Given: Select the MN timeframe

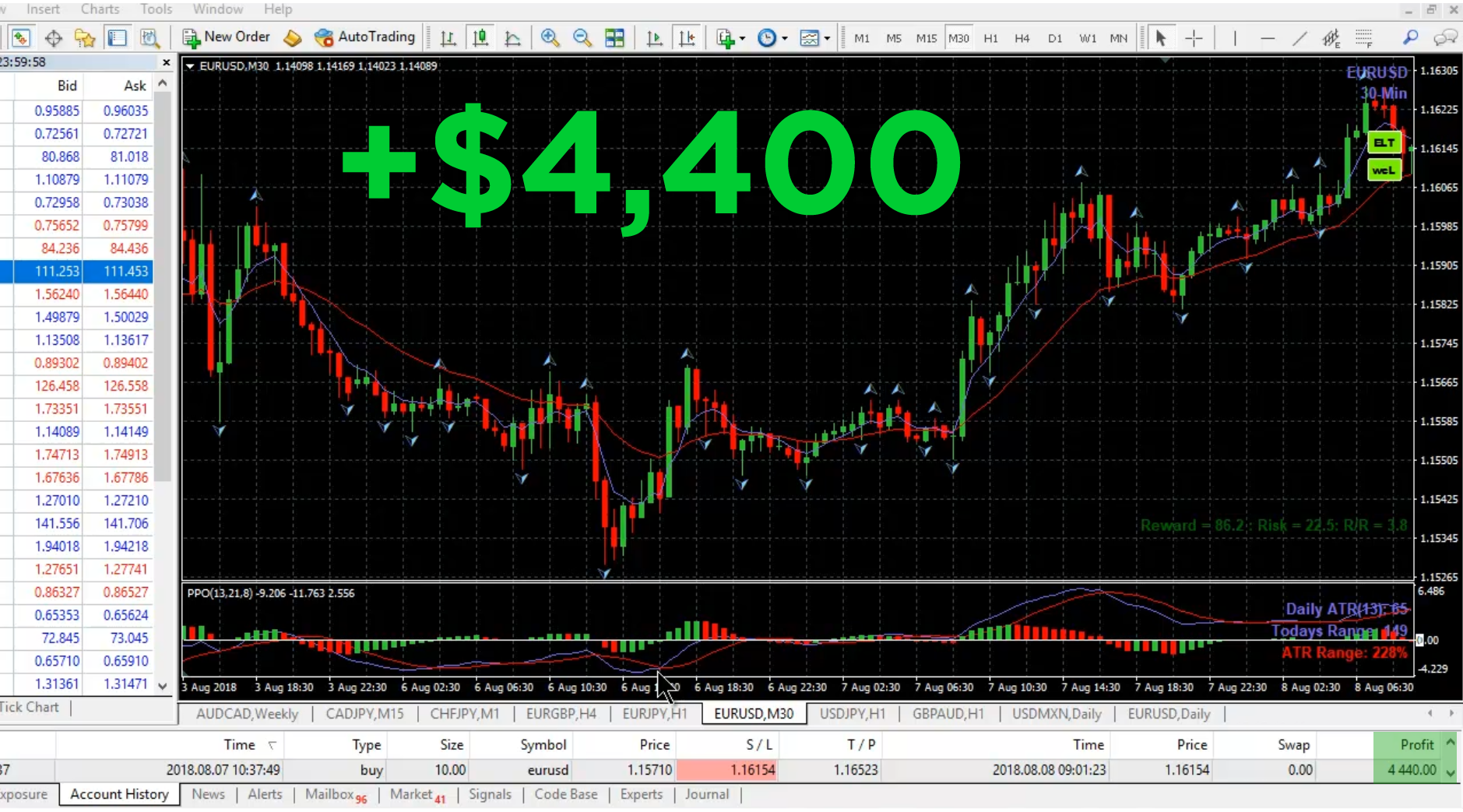Looking at the screenshot, I should point(1119,37).
